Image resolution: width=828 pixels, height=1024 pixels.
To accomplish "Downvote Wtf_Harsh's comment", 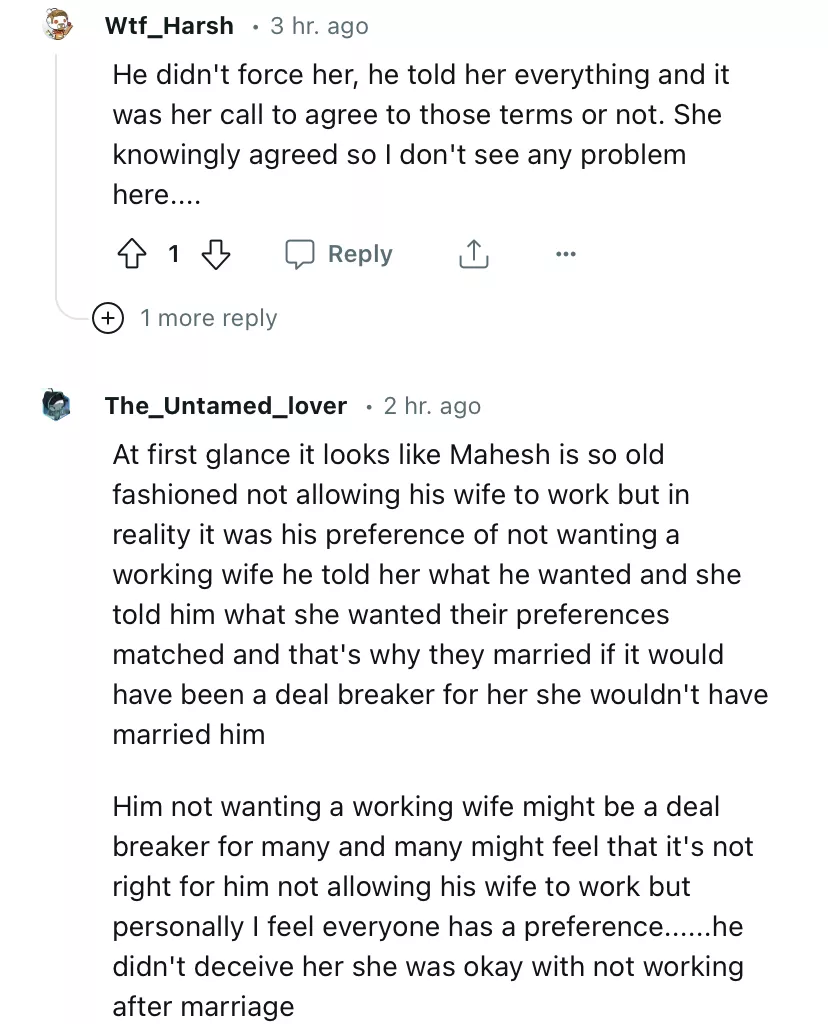I will click(x=216, y=255).
